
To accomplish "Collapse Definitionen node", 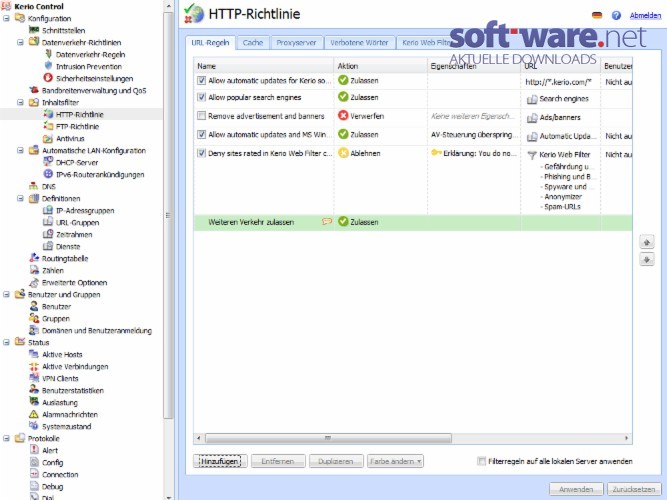I will [x=20, y=198].
